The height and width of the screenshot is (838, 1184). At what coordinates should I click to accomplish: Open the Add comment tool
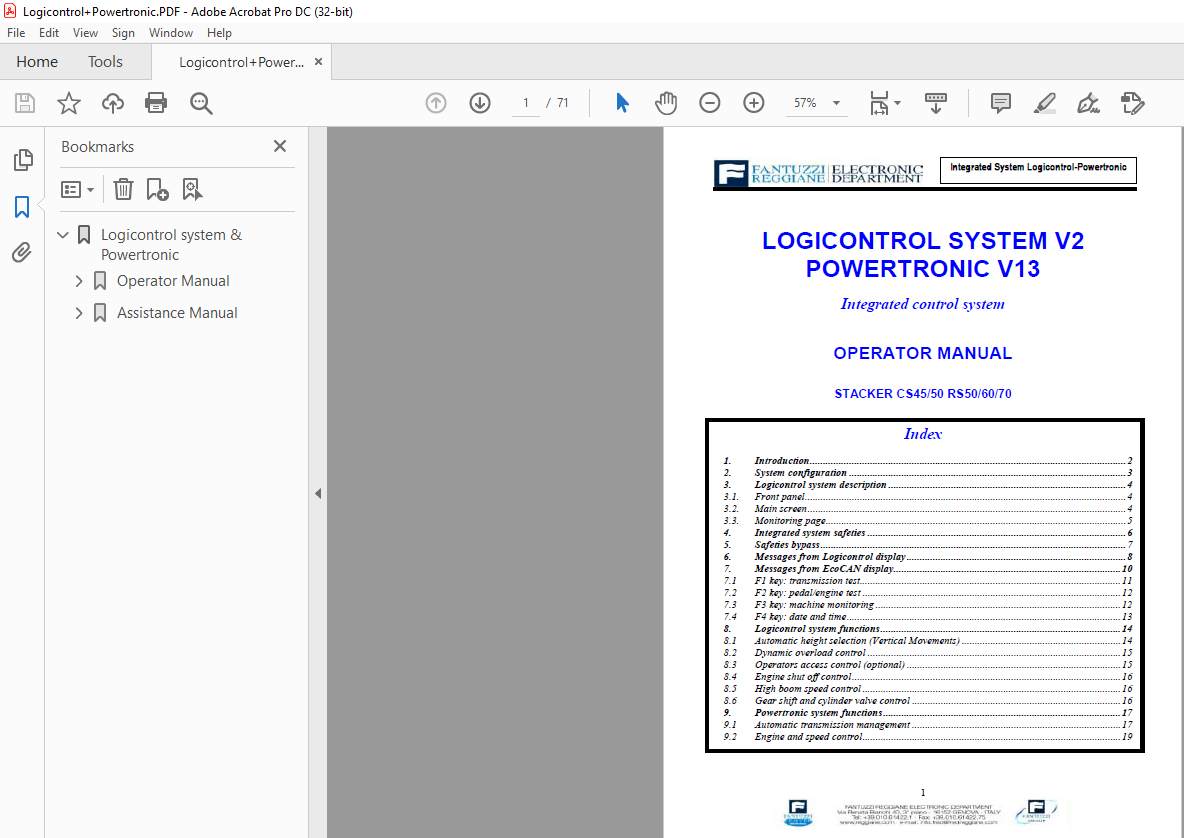[x=1001, y=103]
